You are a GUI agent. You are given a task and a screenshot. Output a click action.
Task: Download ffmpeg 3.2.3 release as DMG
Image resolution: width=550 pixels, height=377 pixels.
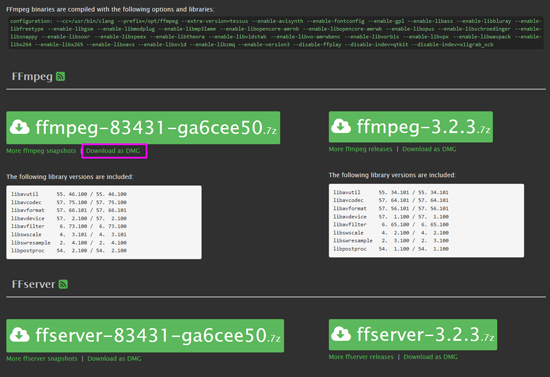[x=429, y=149]
